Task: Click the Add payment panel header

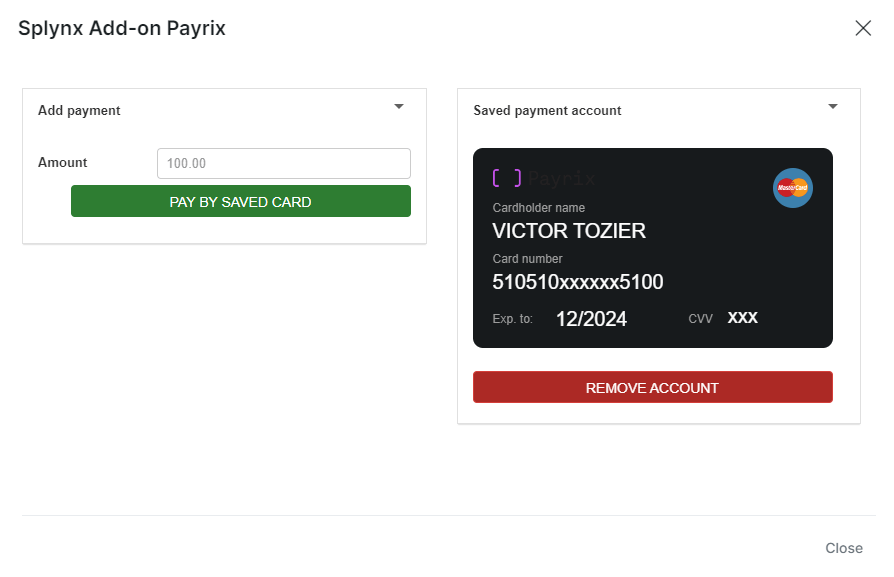Action: (x=79, y=110)
